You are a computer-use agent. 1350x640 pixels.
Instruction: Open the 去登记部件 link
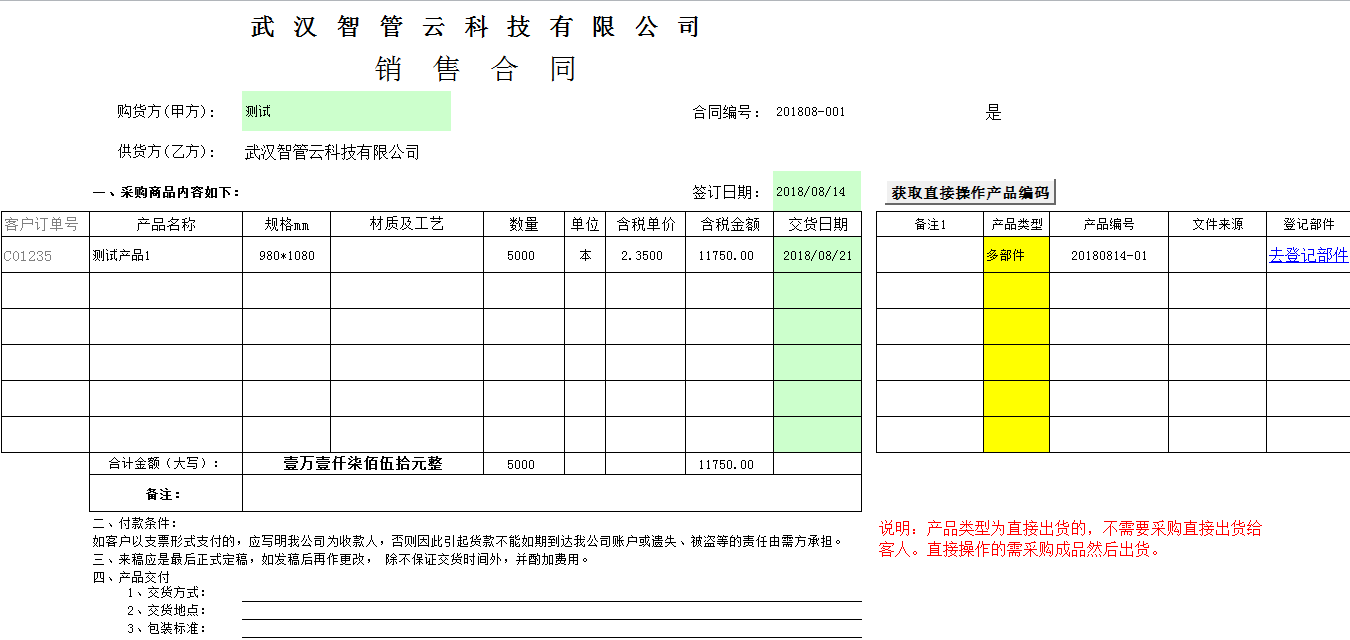pyautogui.click(x=1308, y=255)
